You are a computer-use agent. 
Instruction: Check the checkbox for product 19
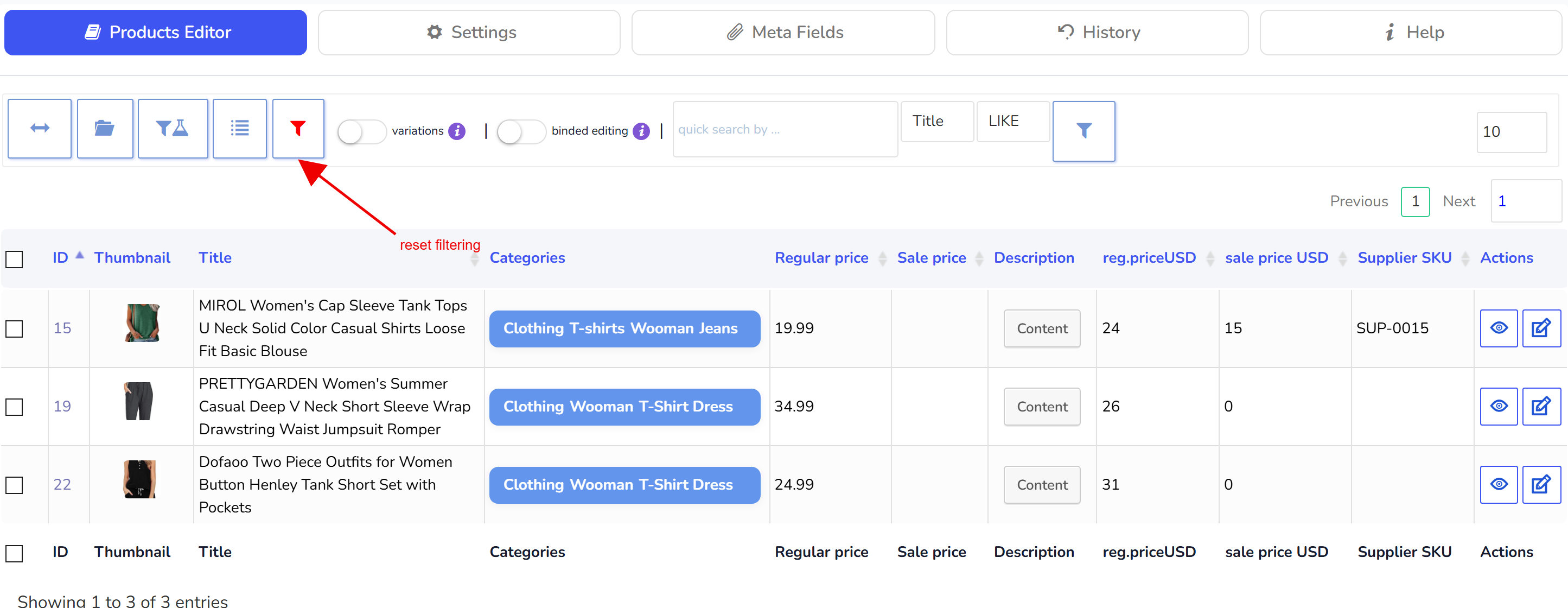point(14,407)
